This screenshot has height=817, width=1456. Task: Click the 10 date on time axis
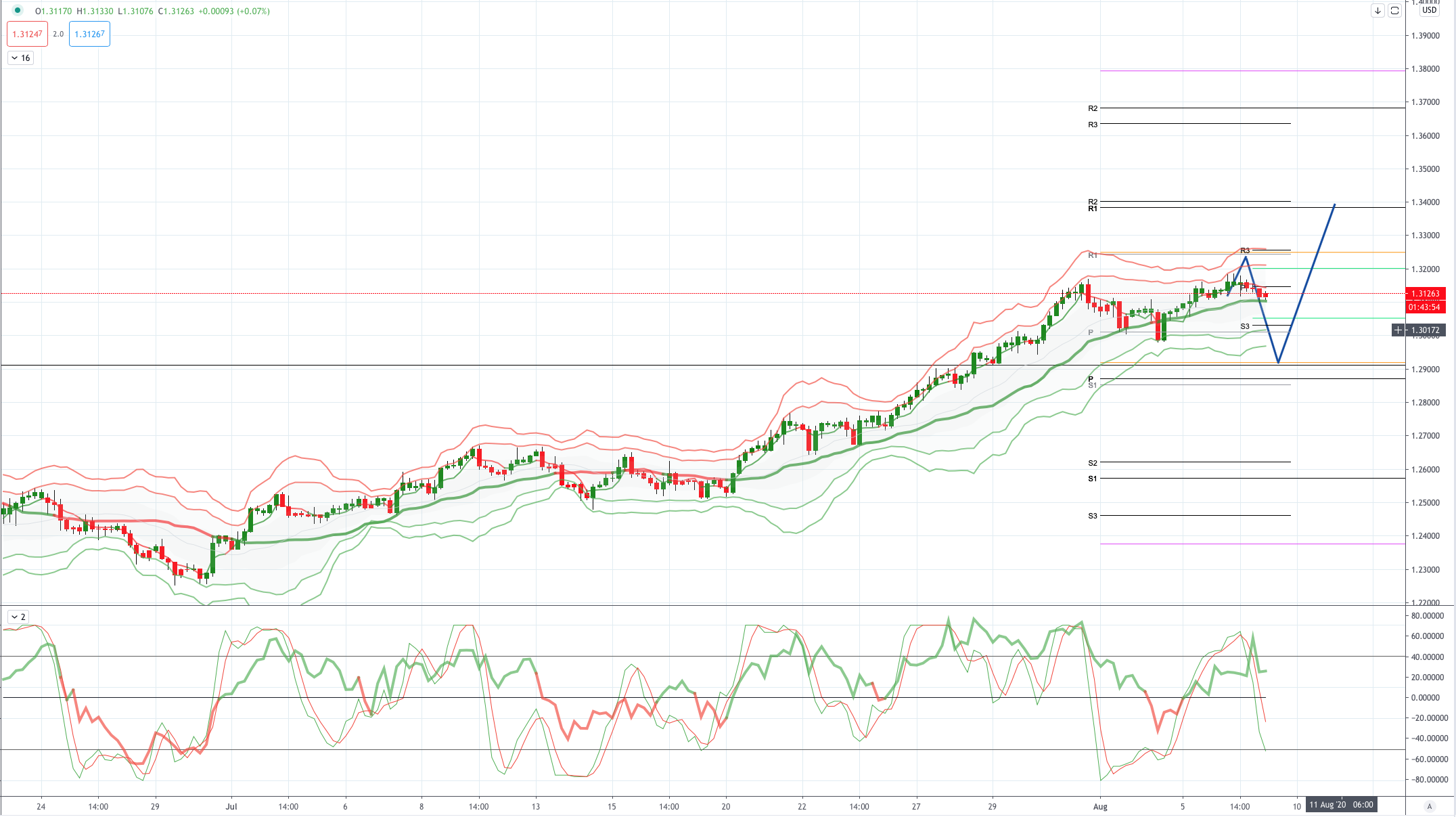pos(1297,806)
